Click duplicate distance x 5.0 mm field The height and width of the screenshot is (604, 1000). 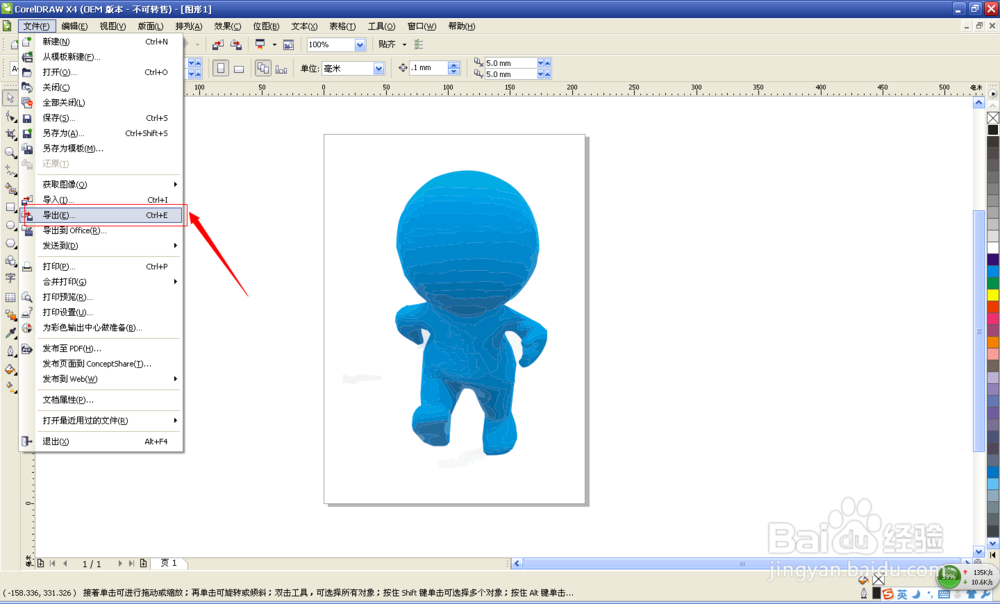coord(510,63)
